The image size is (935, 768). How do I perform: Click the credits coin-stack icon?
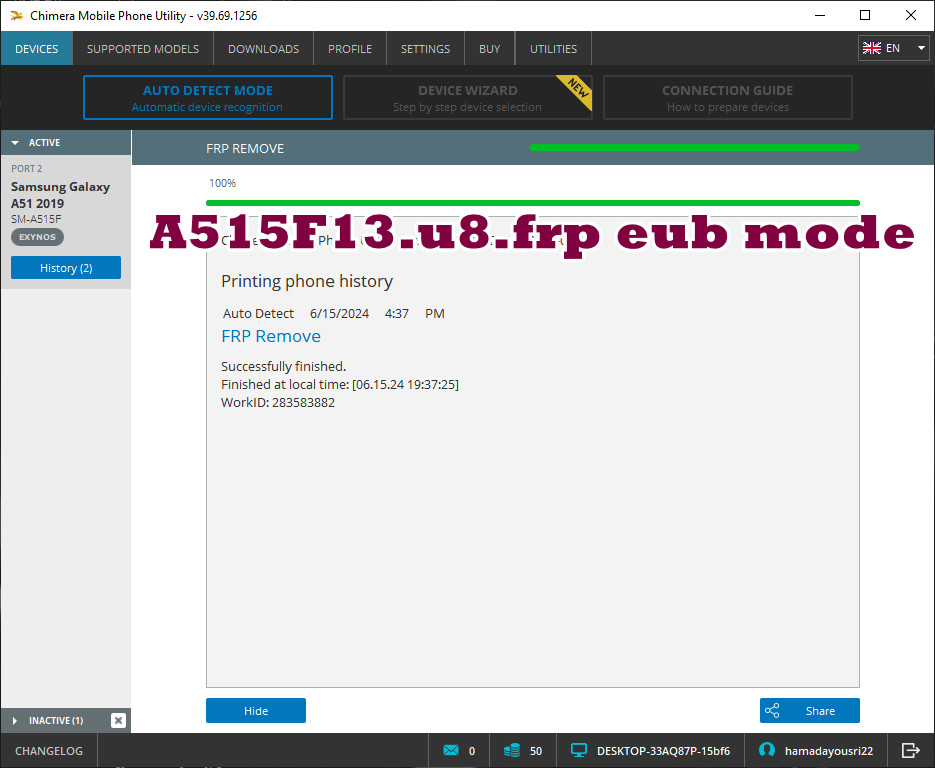(512, 750)
